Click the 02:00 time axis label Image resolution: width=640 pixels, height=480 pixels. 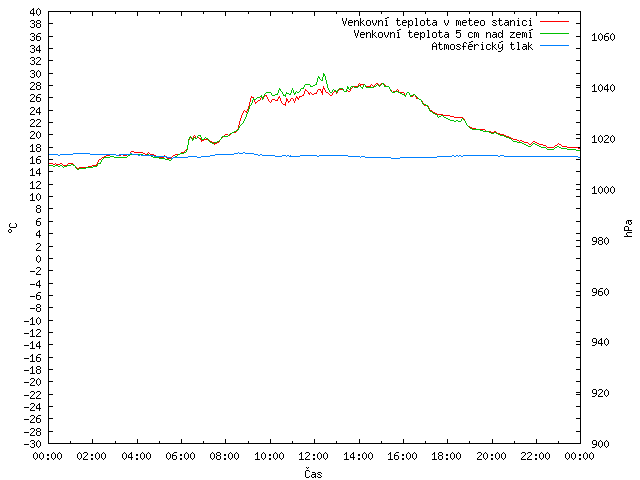coord(91,456)
